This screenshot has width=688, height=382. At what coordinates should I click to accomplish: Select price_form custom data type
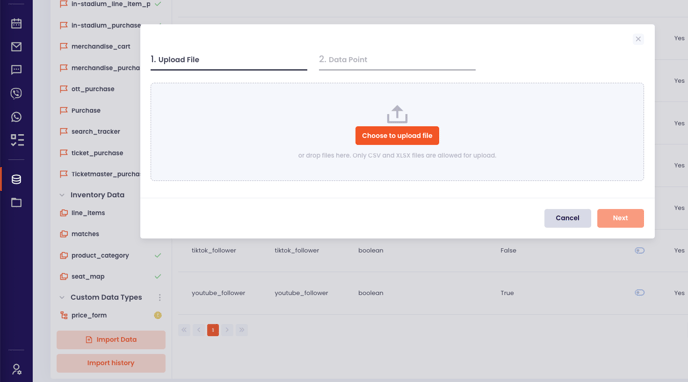click(89, 315)
